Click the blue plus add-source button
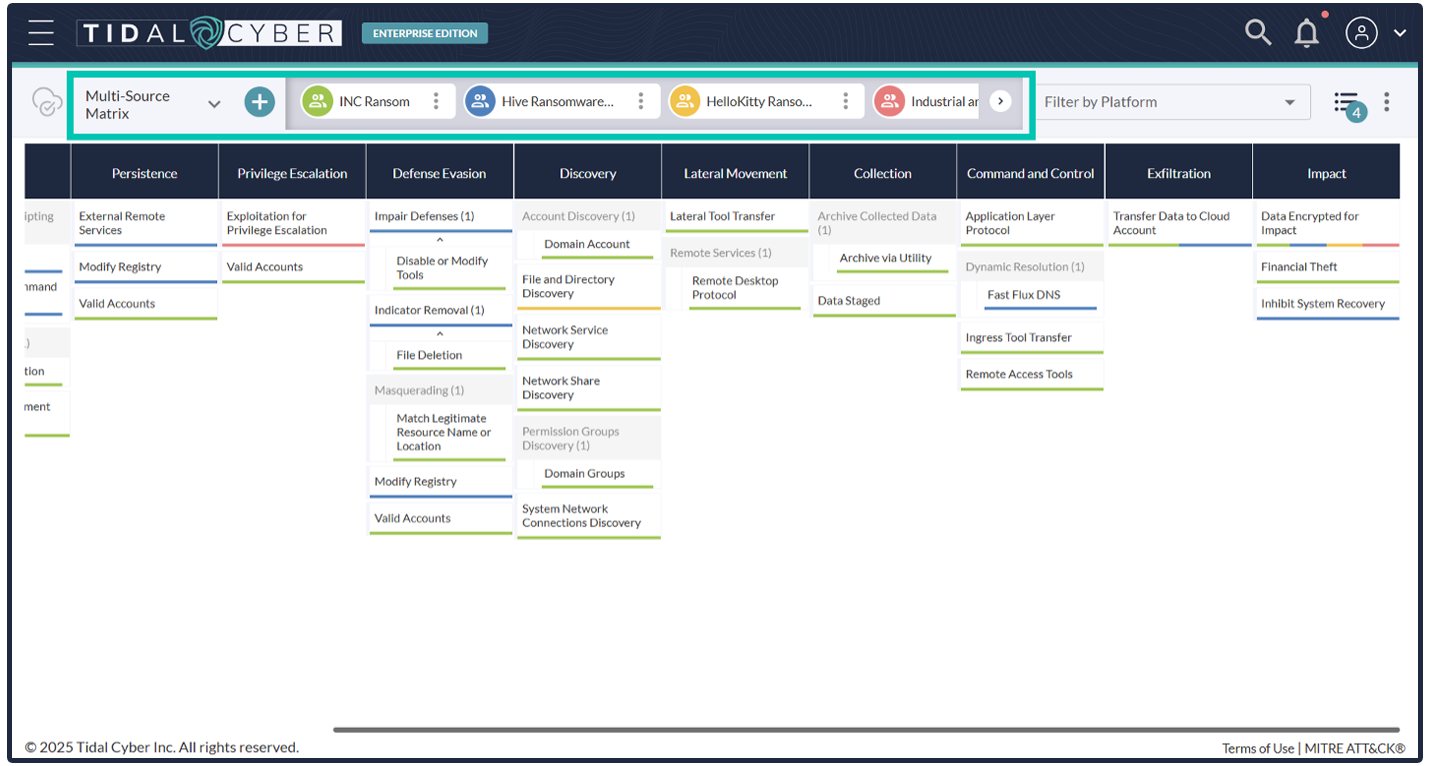The height and width of the screenshot is (766, 1430). coord(259,101)
